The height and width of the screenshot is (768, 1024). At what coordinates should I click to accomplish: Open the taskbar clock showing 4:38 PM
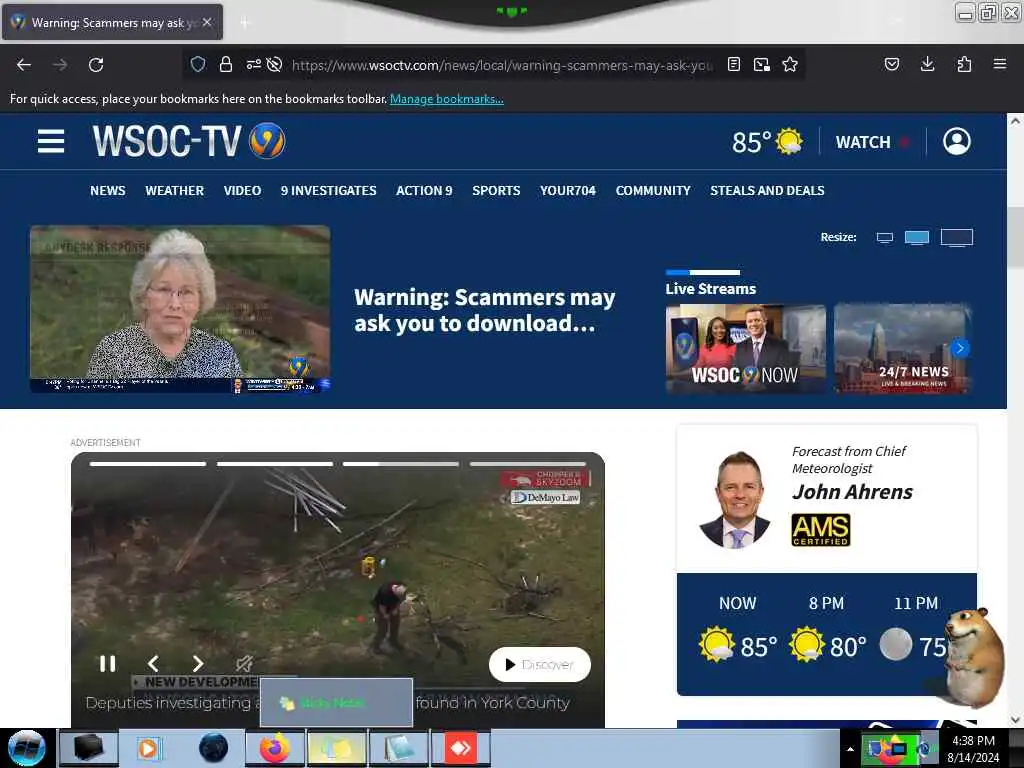(973, 749)
